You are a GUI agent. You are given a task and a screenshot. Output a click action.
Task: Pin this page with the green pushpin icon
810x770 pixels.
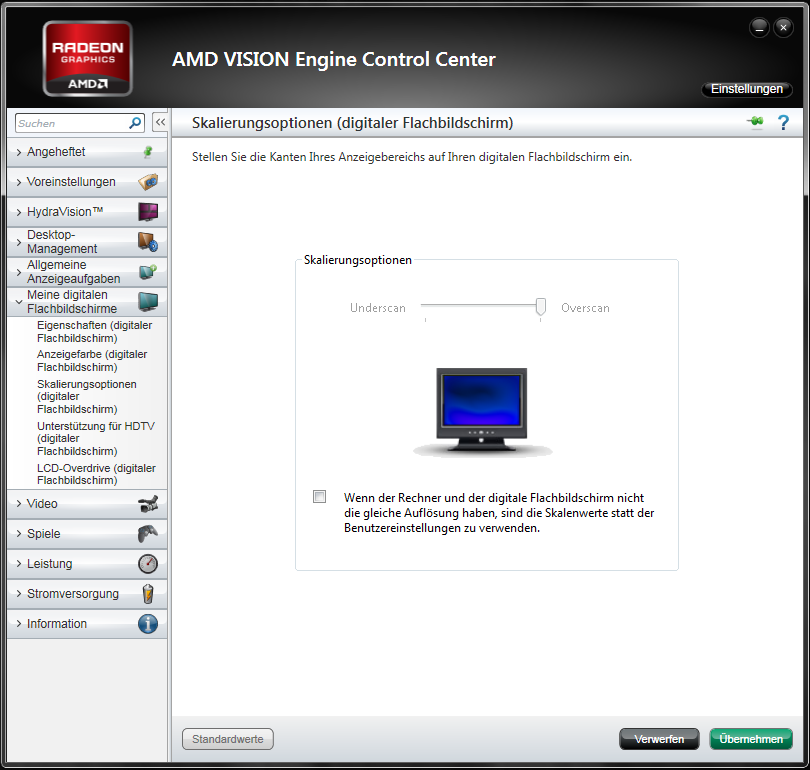(755, 121)
